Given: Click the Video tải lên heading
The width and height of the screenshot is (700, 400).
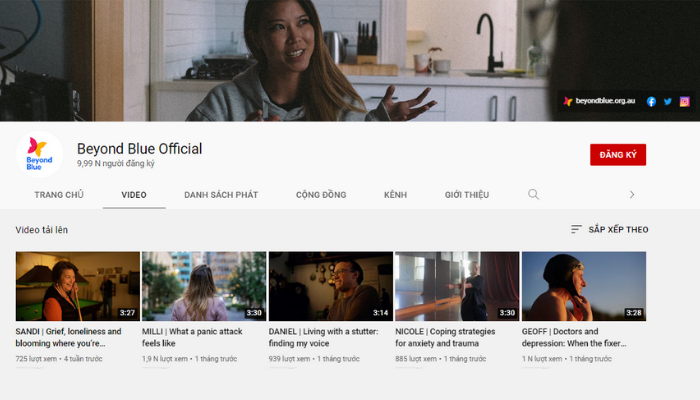Looking at the screenshot, I should [42, 230].
